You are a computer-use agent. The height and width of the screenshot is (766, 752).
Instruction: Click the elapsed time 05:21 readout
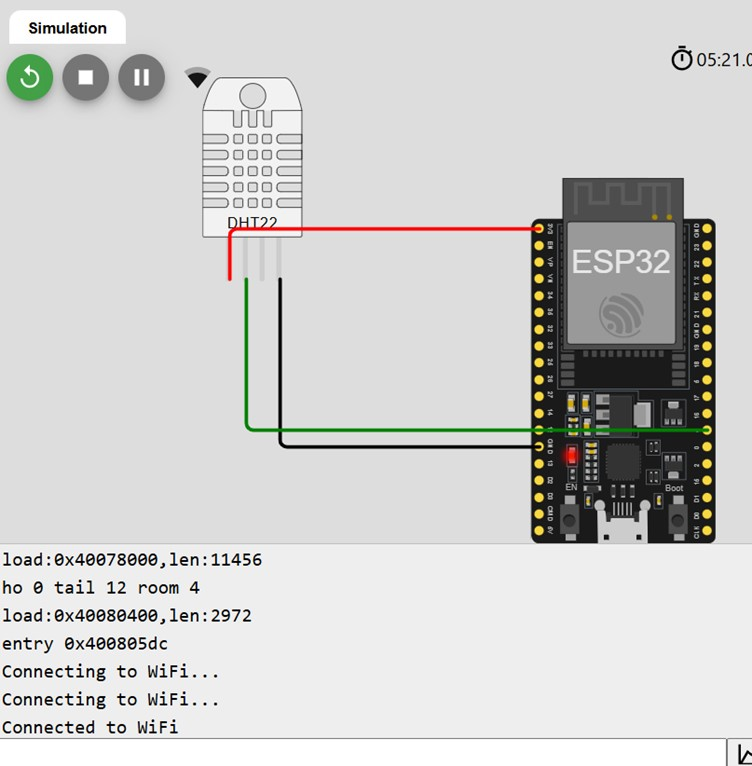tap(724, 60)
